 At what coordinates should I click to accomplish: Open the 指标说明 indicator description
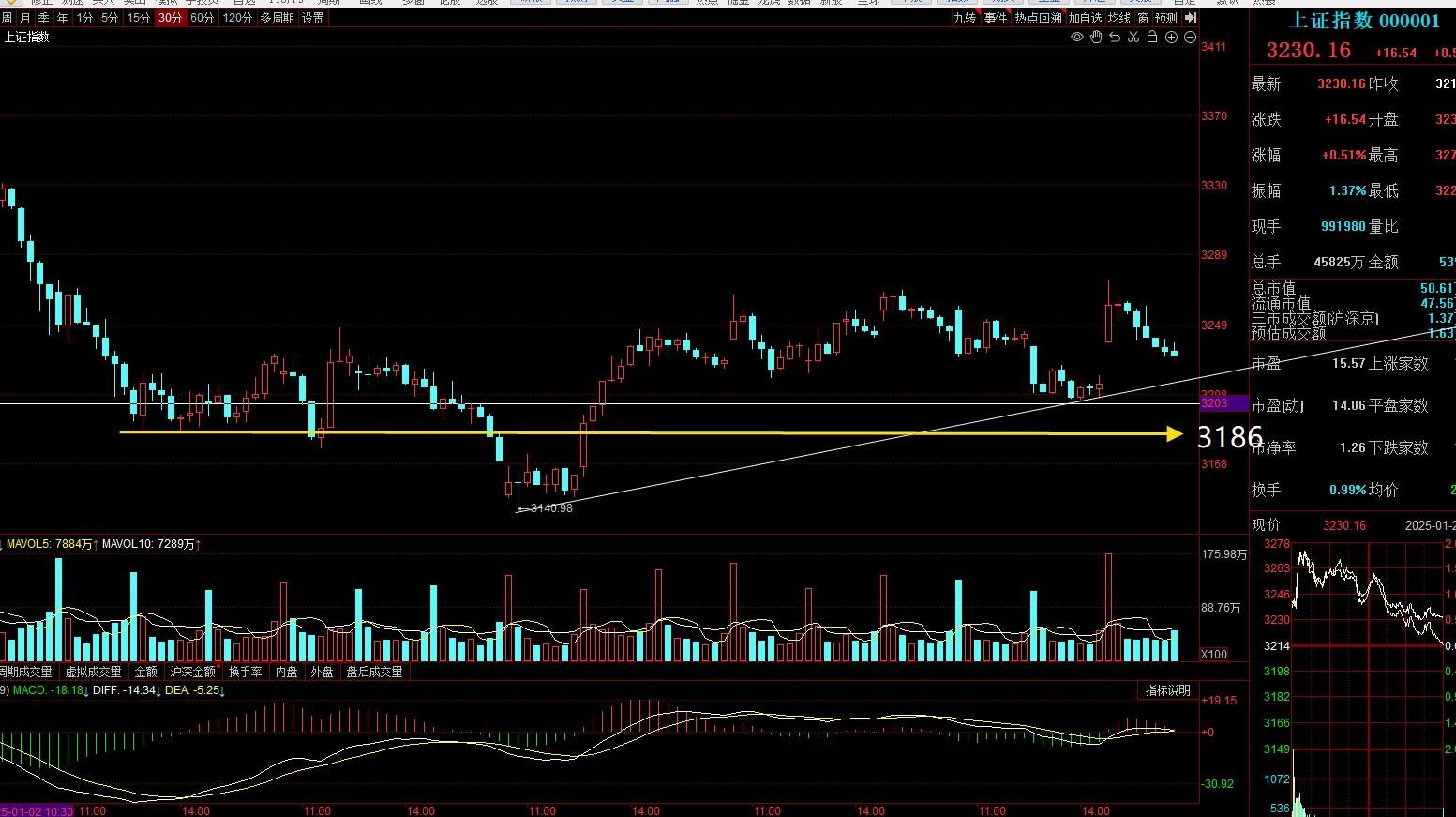[1167, 690]
